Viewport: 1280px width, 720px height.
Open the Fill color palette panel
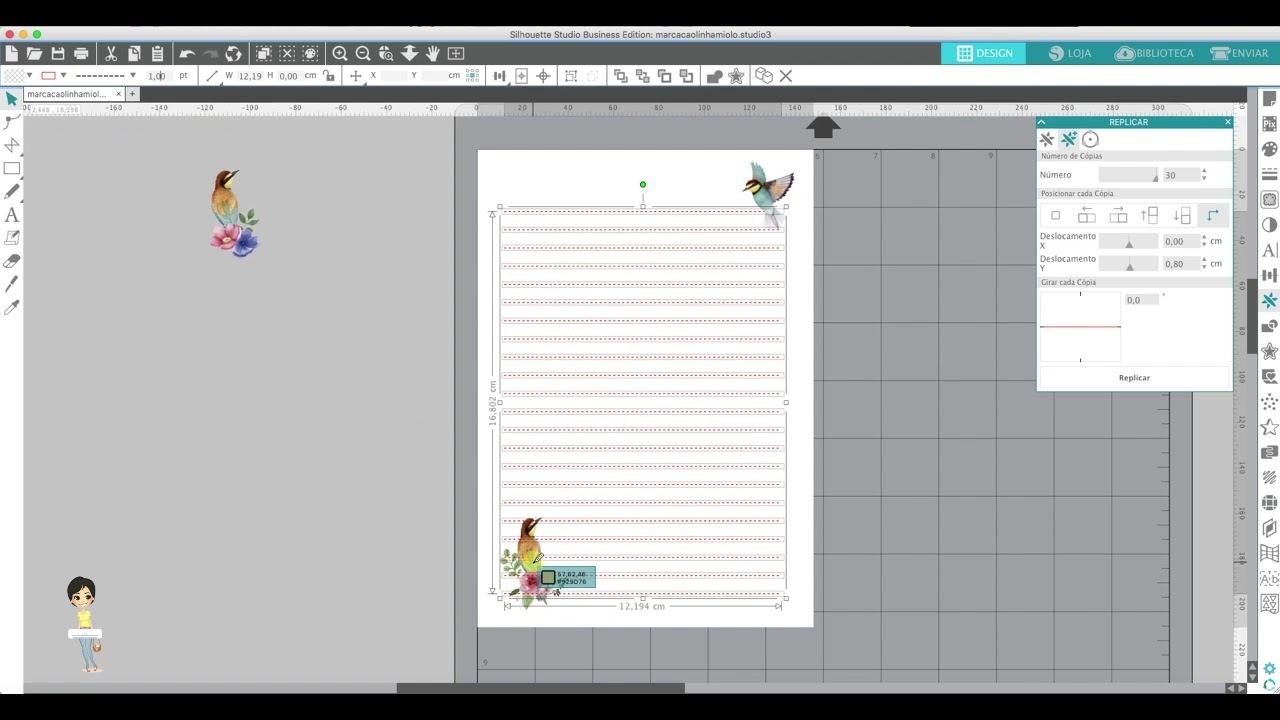point(1270,149)
